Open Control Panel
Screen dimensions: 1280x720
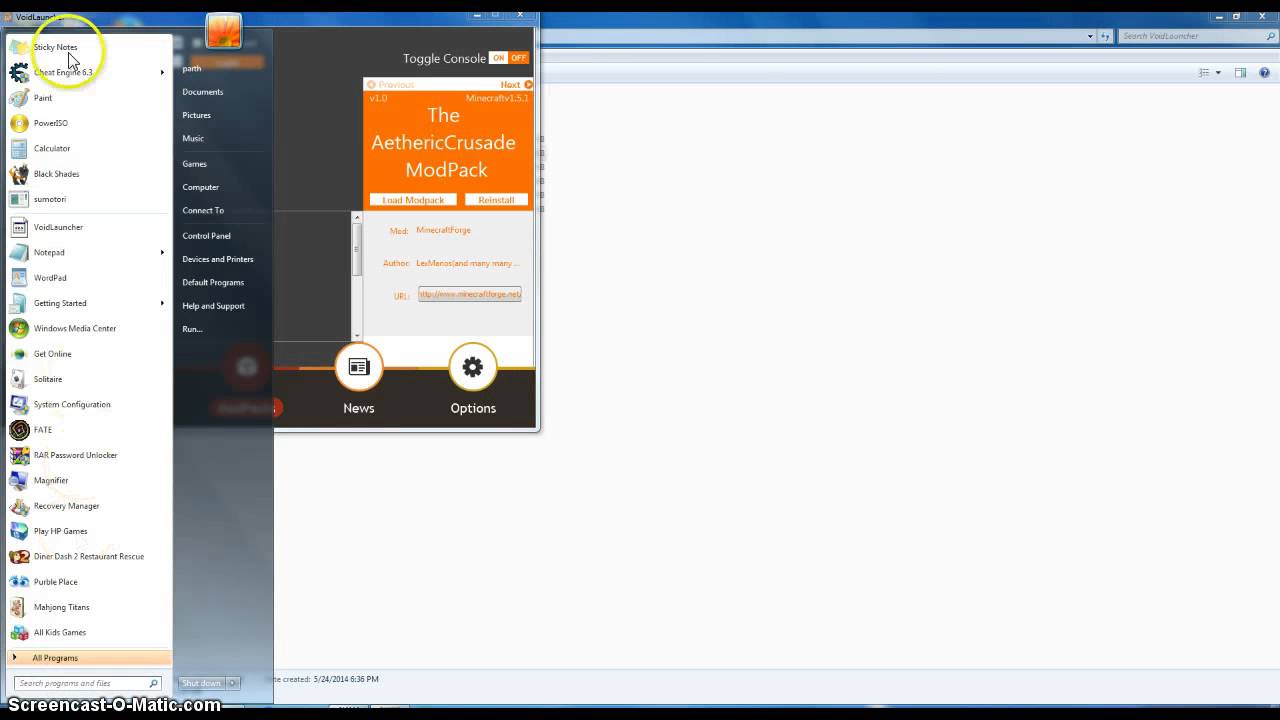coord(207,236)
